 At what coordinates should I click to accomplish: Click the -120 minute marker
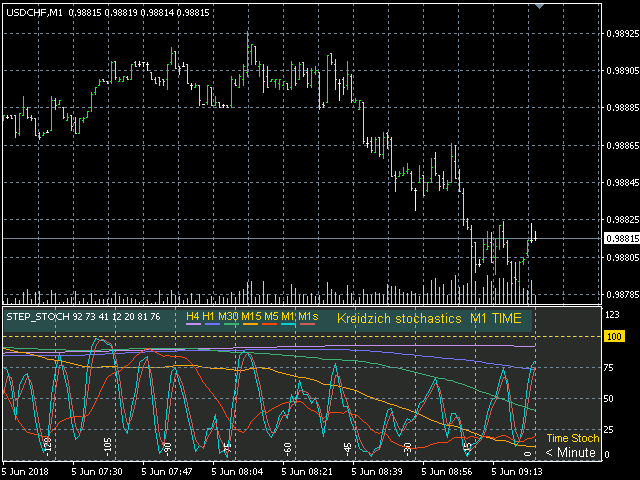click(47, 443)
